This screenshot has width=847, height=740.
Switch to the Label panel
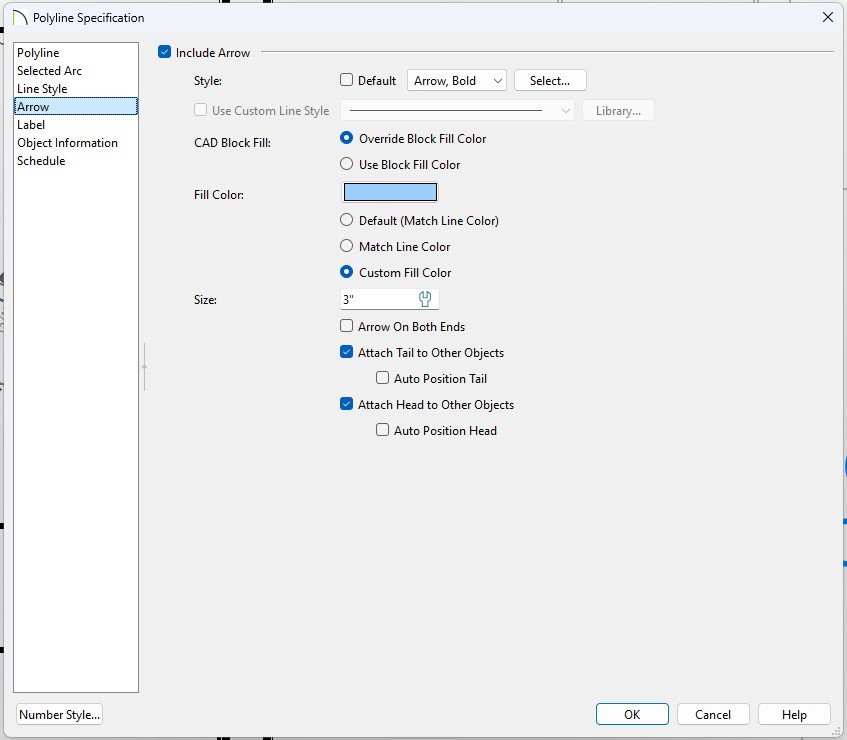tap(31, 125)
